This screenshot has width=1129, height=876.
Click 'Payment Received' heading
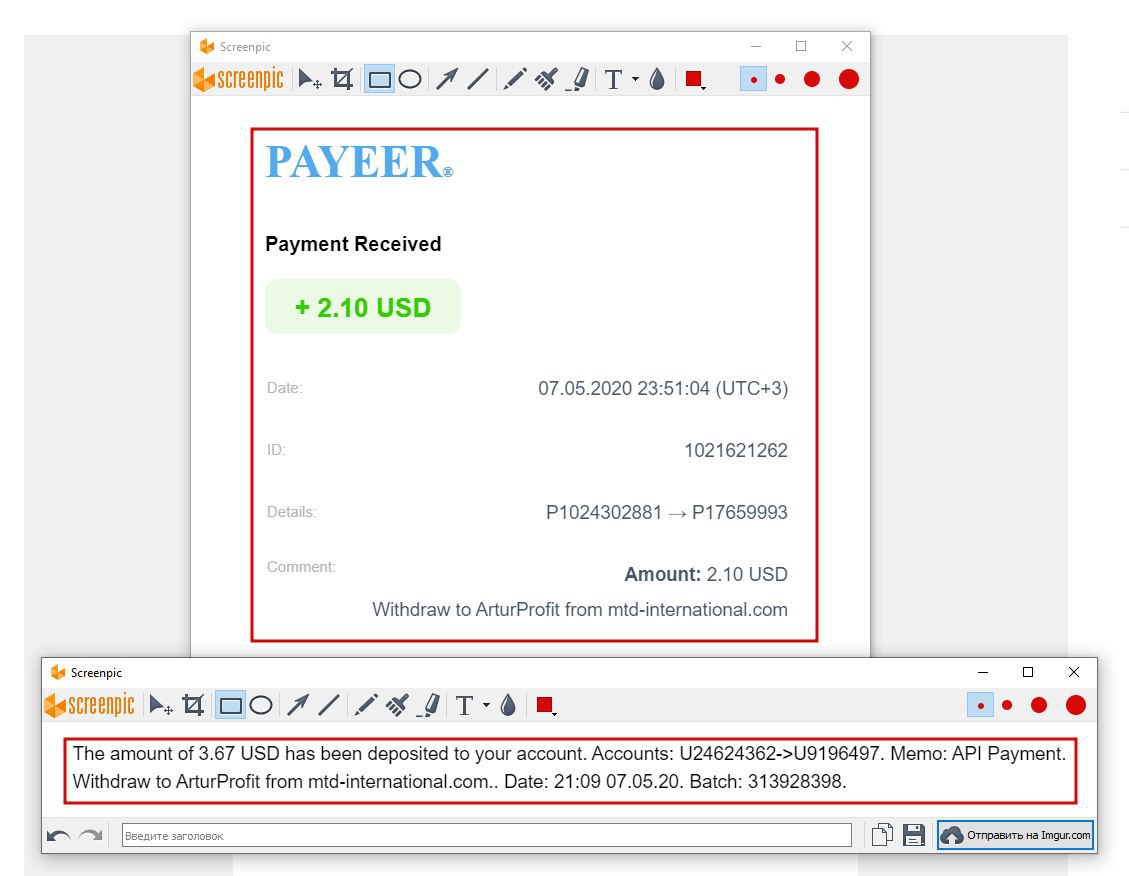[x=353, y=244]
